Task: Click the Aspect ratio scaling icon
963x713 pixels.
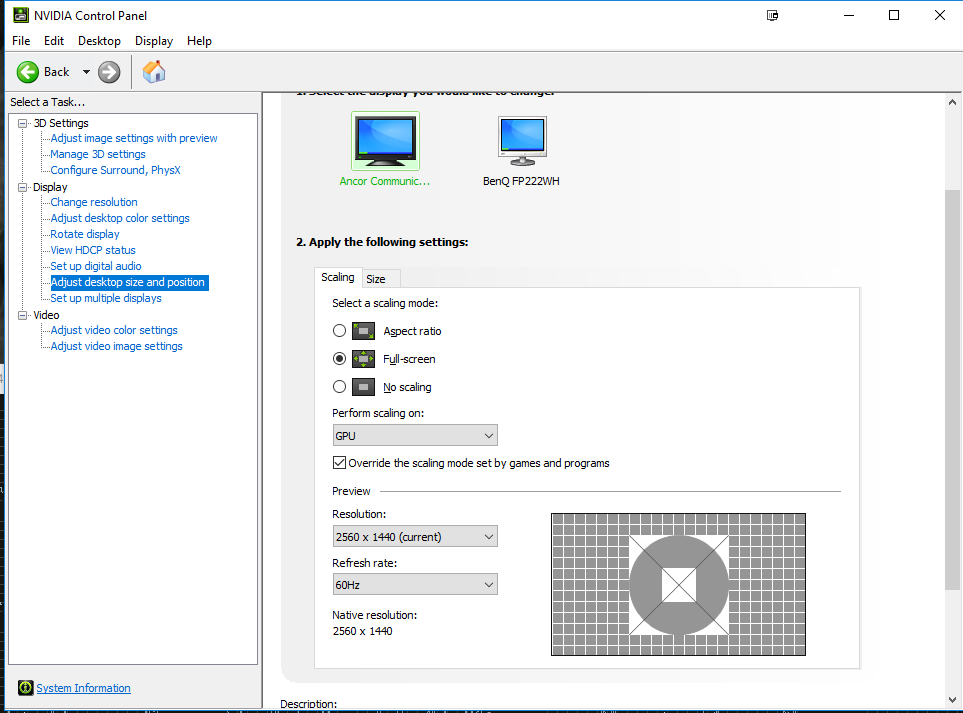Action: coord(363,331)
